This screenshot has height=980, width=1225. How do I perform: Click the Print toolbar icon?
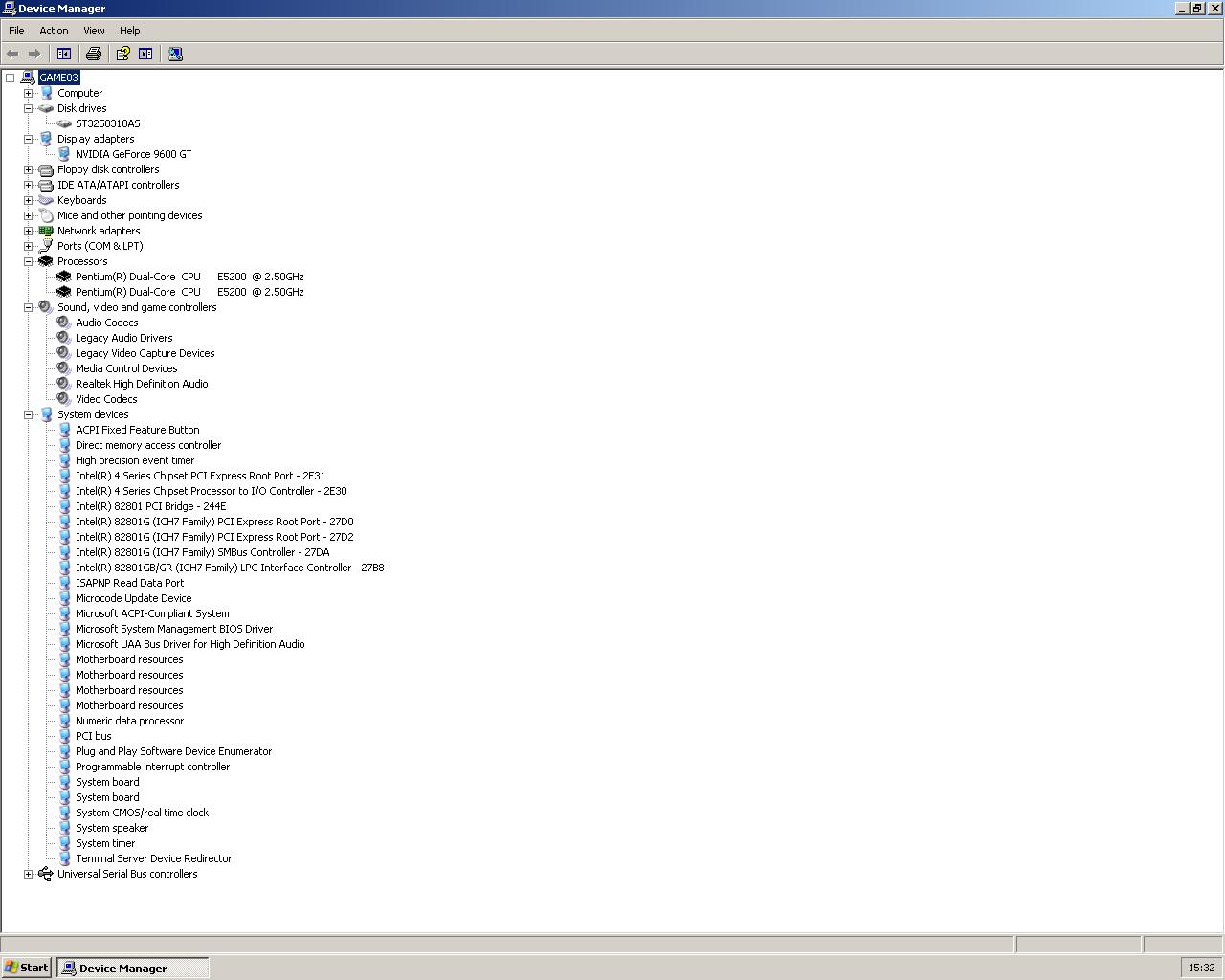click(x=94, y=54)
